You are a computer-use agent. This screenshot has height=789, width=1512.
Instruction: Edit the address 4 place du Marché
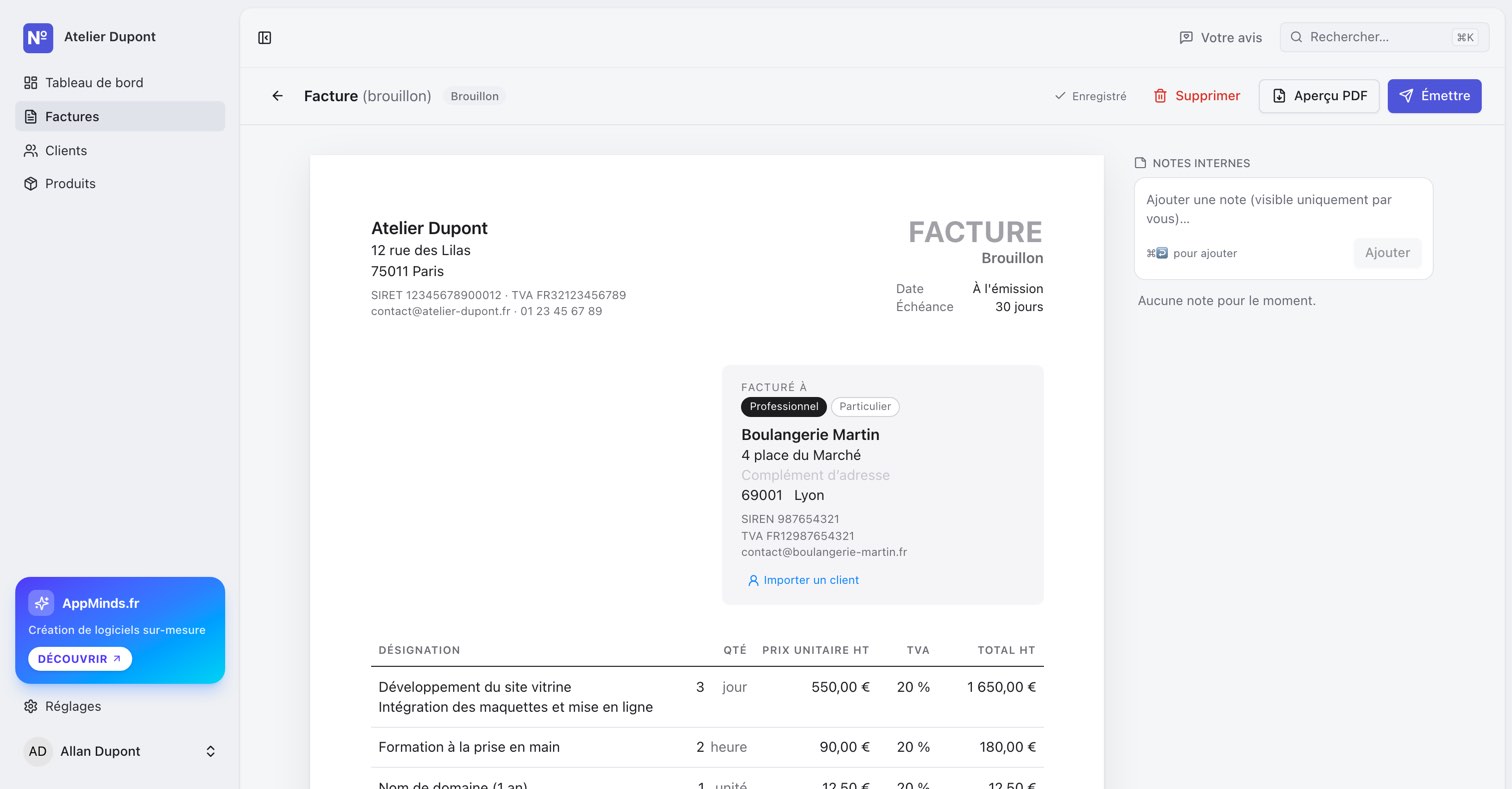(x=801, y=455)
